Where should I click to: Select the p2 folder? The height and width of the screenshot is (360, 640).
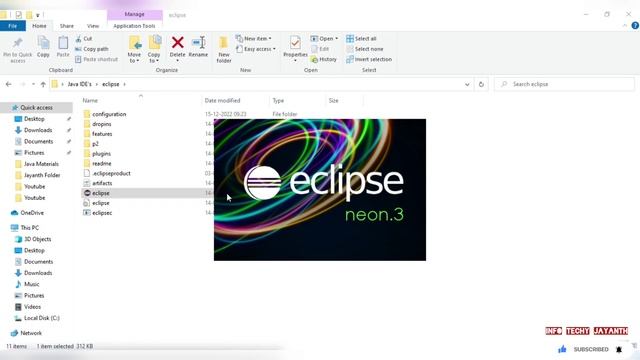(91, 144)
